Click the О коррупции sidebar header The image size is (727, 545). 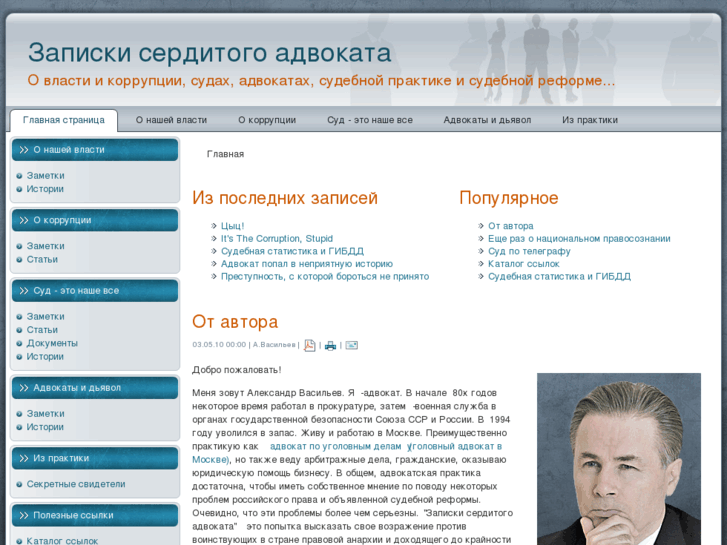(95, 220)
